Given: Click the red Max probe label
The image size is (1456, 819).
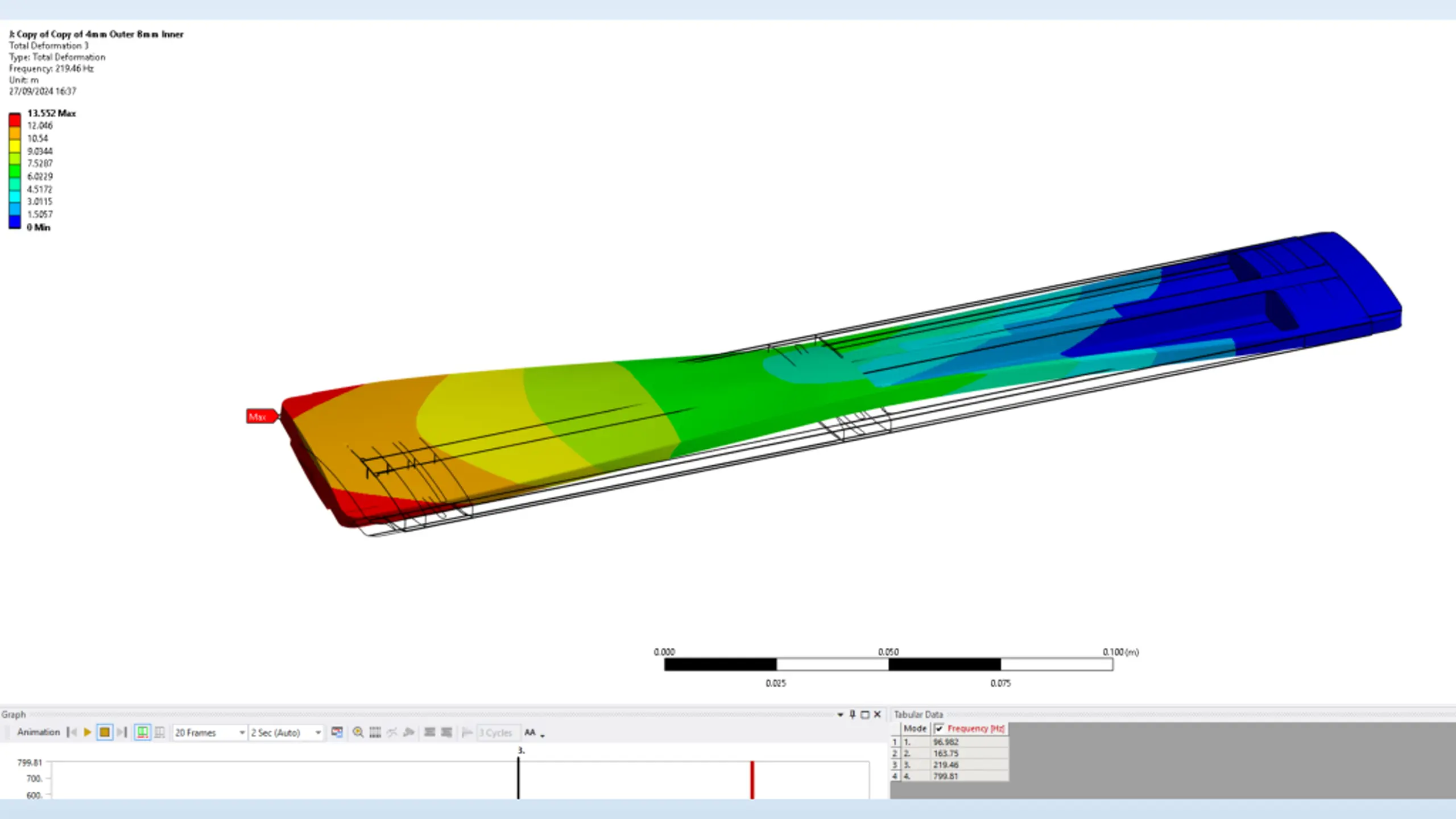Looking at the screenshot, I should pos(260,417).
